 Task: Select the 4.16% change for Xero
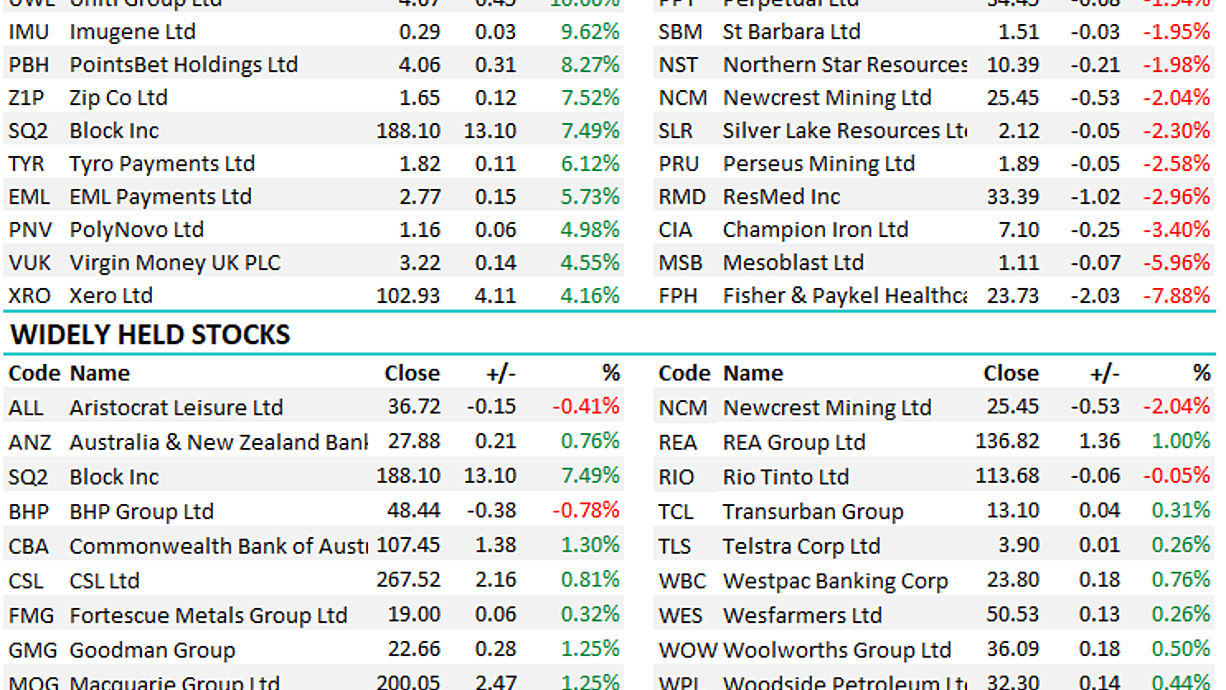tap(590, 296)
